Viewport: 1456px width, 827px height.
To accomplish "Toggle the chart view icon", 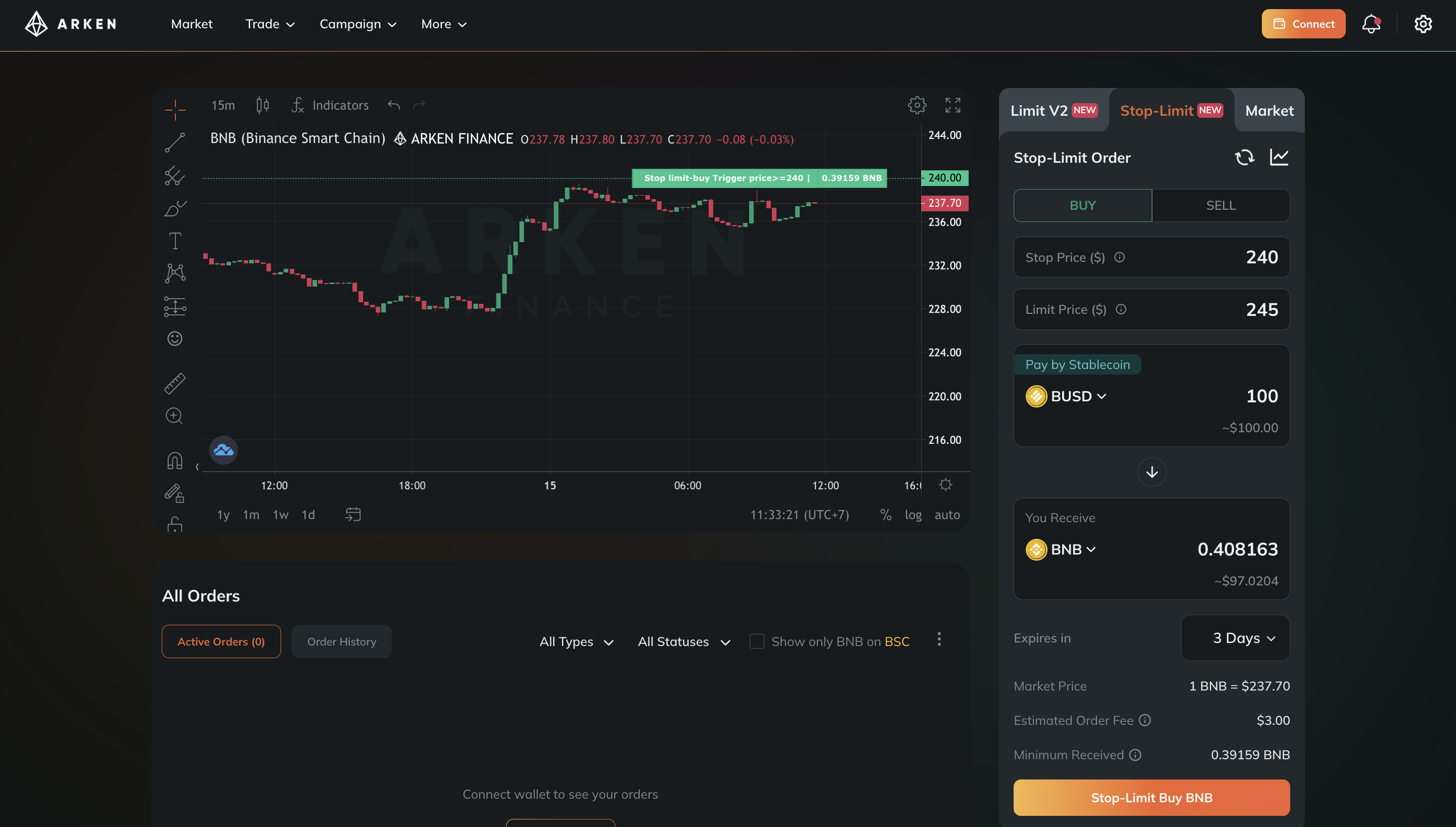I will pos(1279,157).
